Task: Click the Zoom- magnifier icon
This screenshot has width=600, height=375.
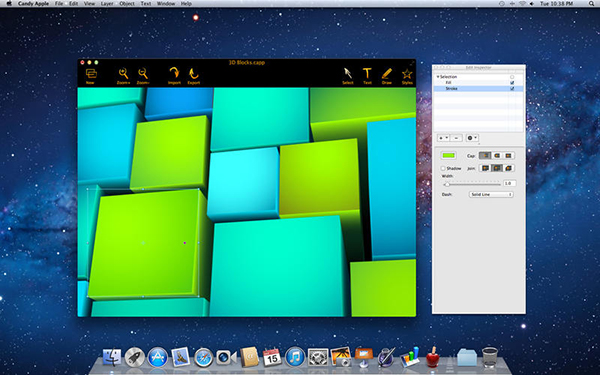Action: point(143,73)
